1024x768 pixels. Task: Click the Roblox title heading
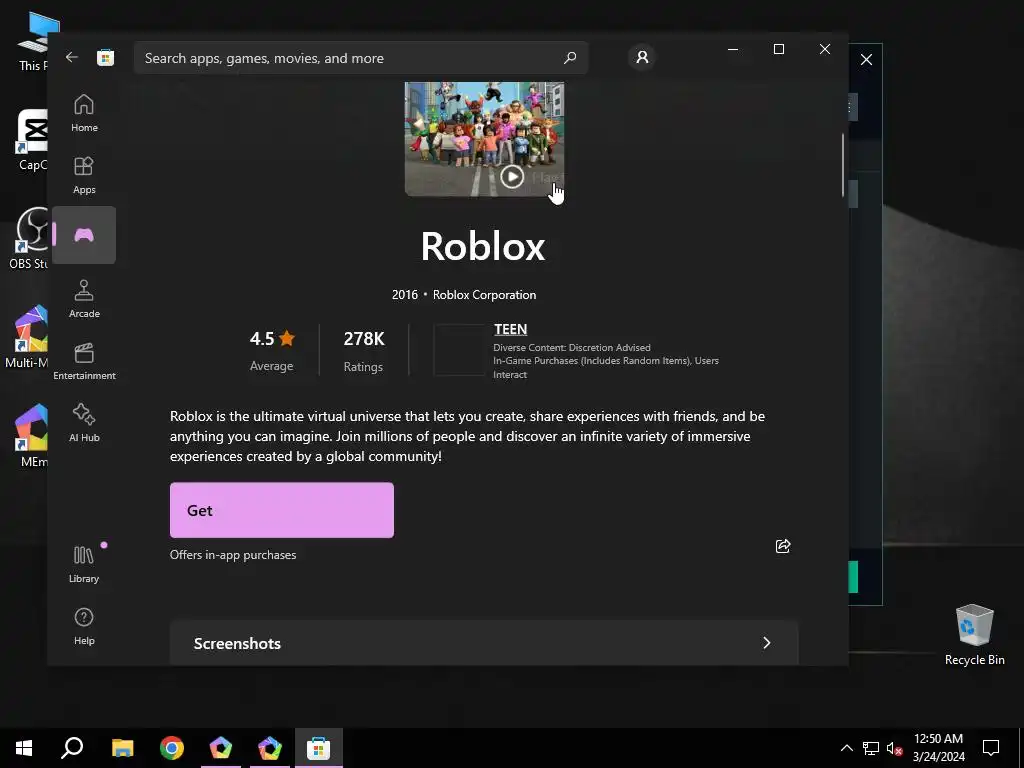(483, 246)
